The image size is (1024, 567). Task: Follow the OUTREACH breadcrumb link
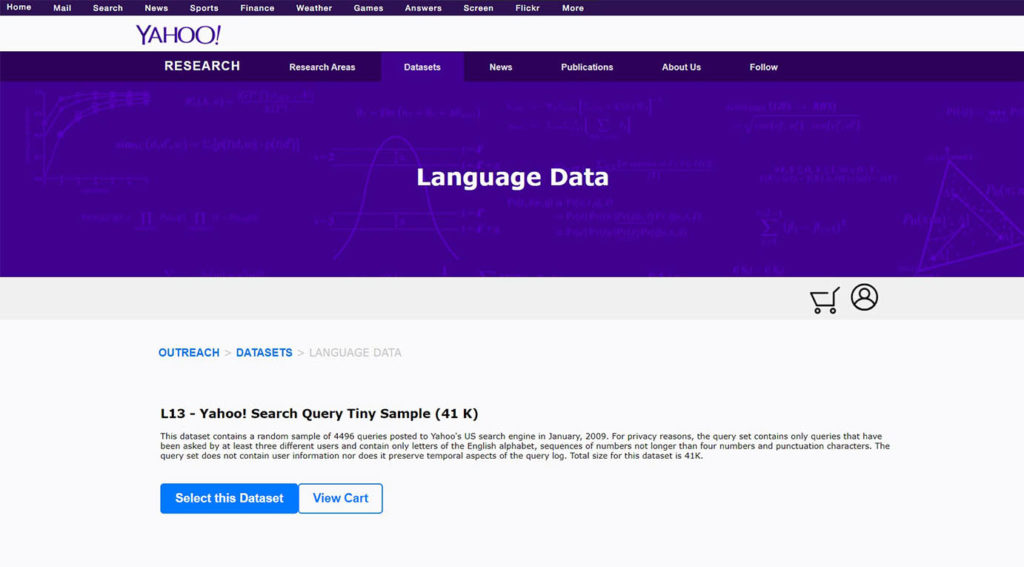pos(189,353)
